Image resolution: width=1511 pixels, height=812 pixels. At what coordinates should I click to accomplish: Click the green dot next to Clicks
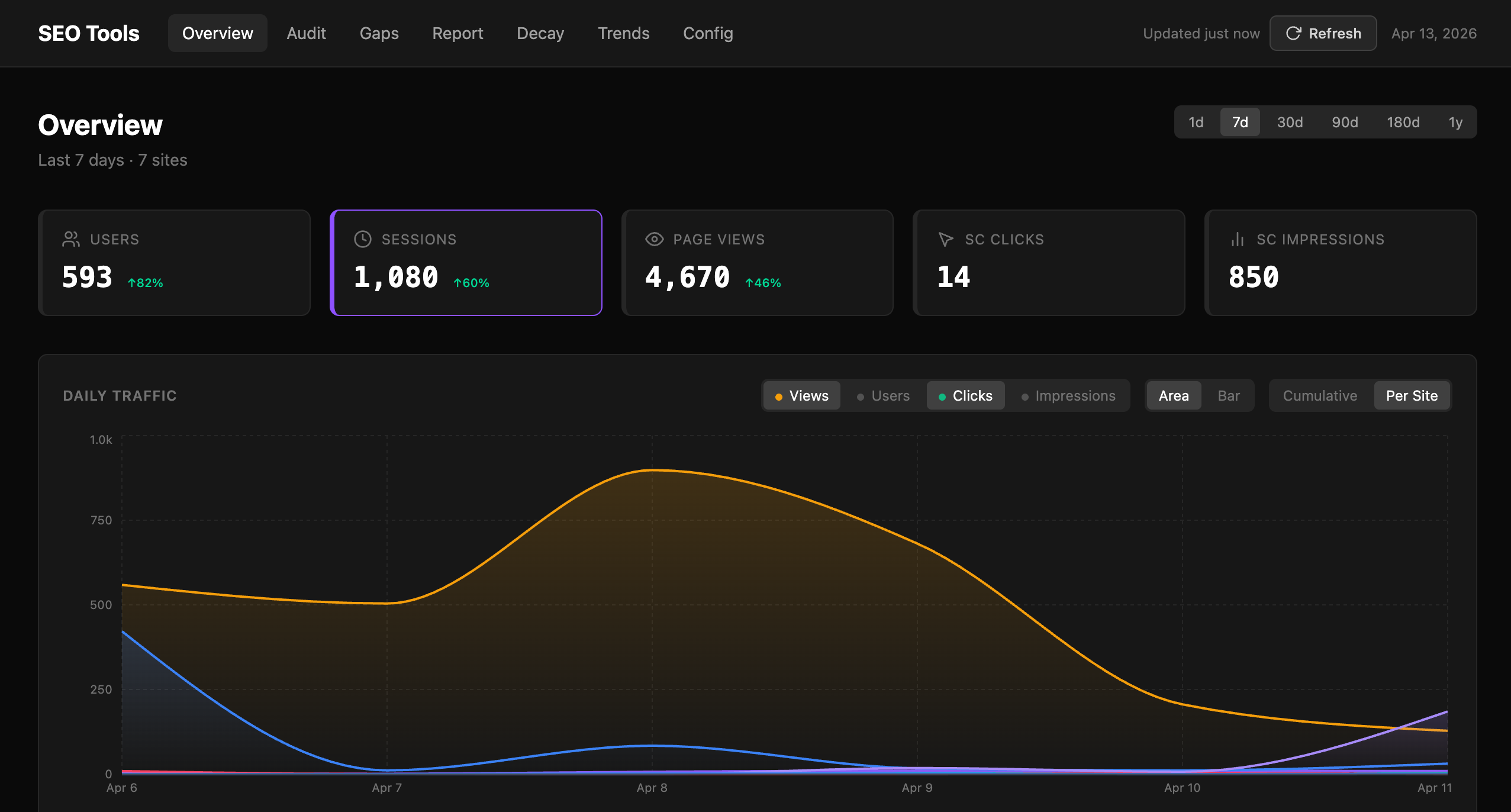click(x=943, y=396)
